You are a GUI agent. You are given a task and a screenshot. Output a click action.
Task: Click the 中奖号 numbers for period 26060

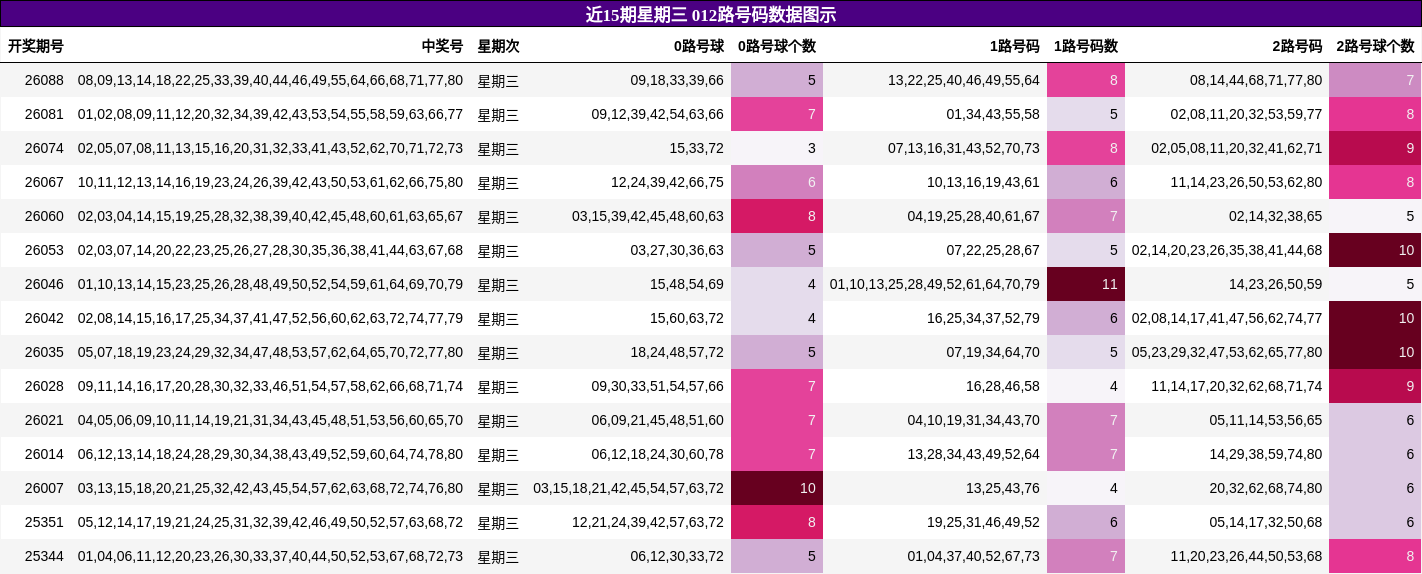tap(270, 216)
